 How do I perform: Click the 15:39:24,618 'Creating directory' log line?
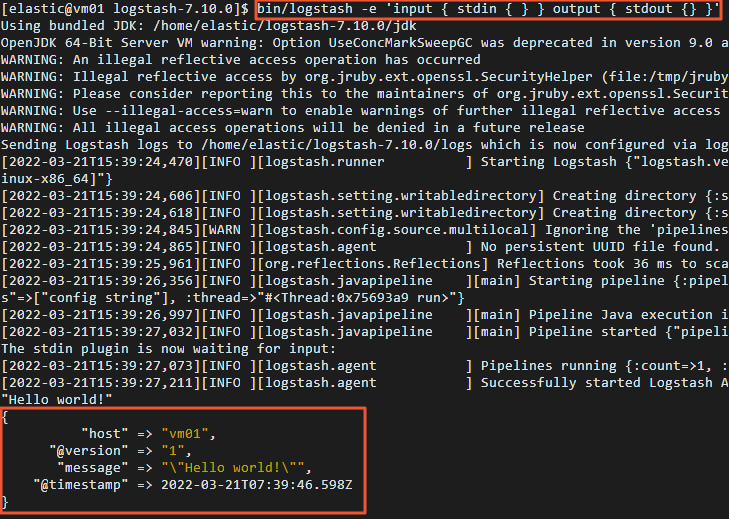[364, 213]
